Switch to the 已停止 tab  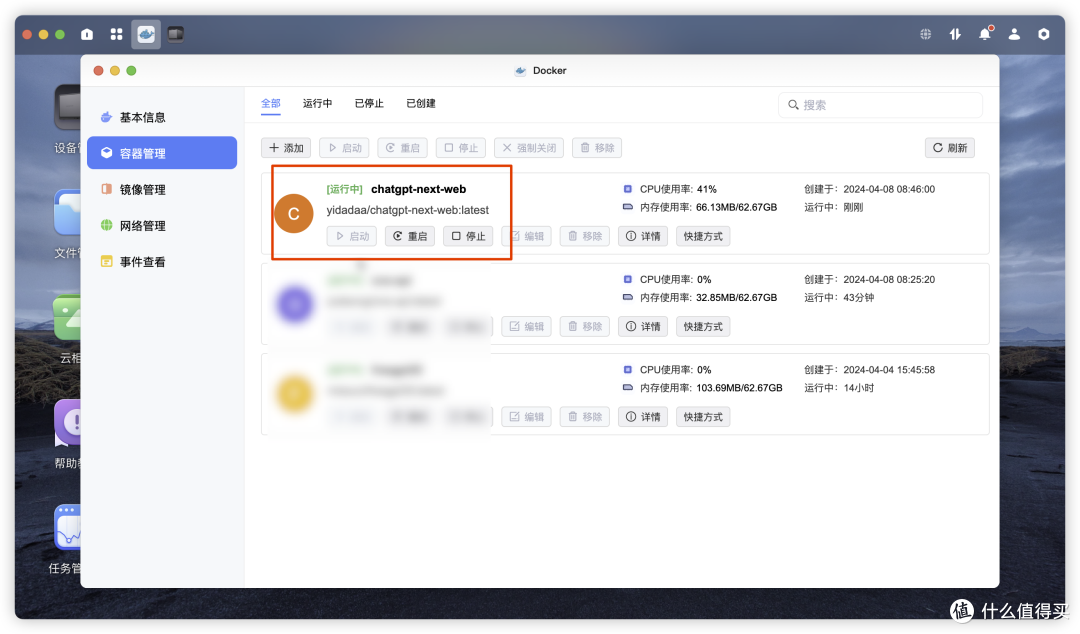[x=369, y=103]
